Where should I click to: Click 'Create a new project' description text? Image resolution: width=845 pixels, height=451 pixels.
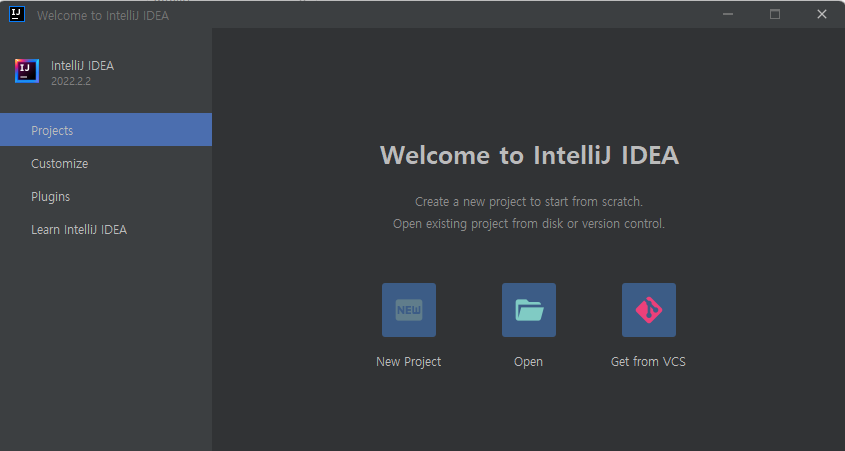click(x=529, y=202)
